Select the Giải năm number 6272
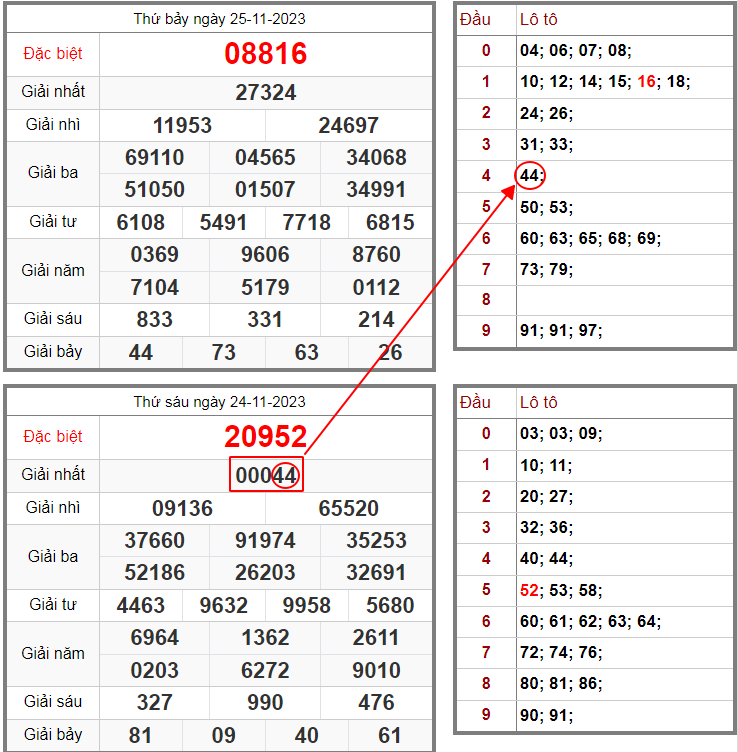The width and height of the screenshot is (738, 752). click(x=265, y=670)
